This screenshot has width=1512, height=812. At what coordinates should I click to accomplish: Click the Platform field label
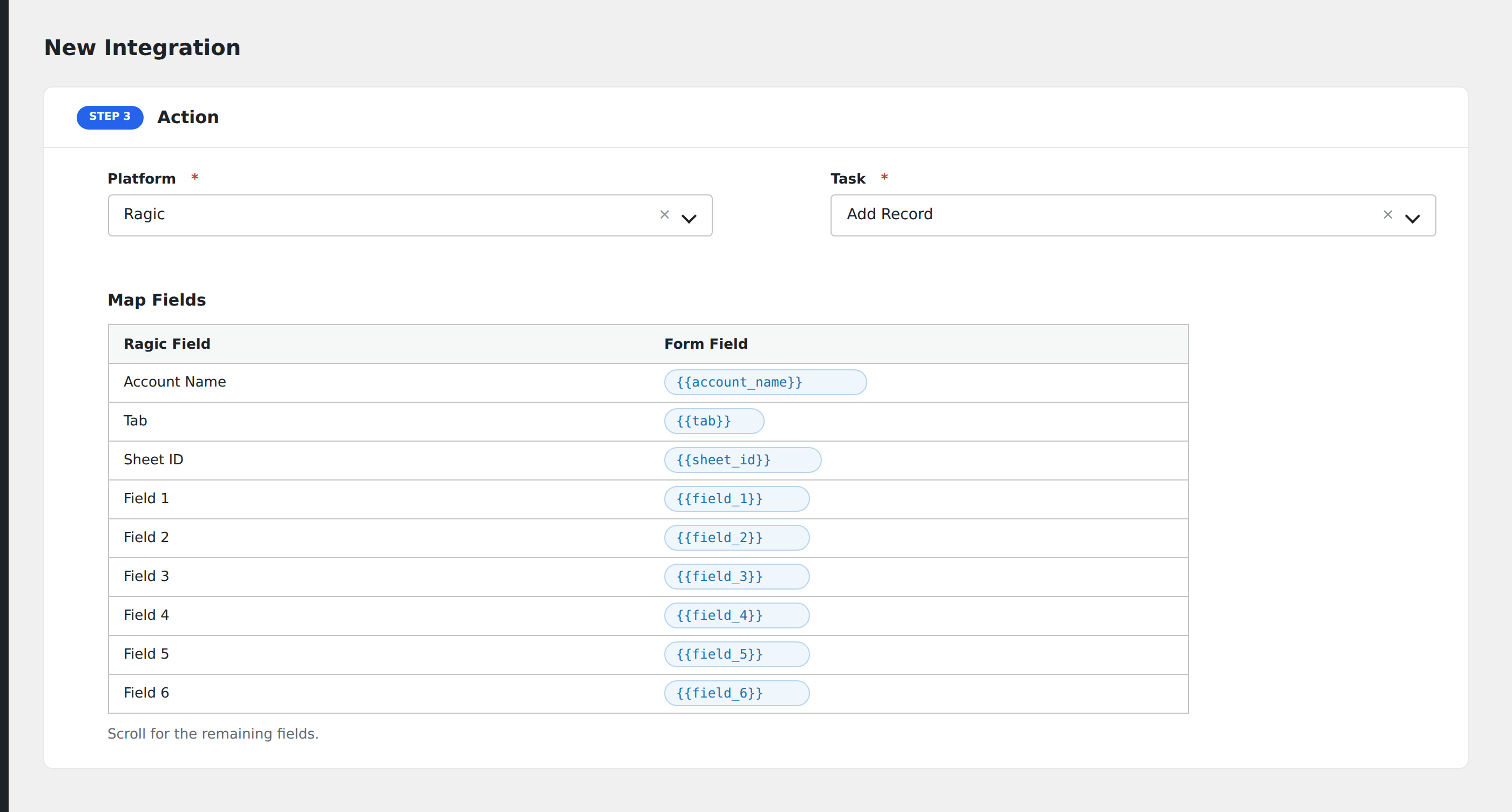pos(141,178)
